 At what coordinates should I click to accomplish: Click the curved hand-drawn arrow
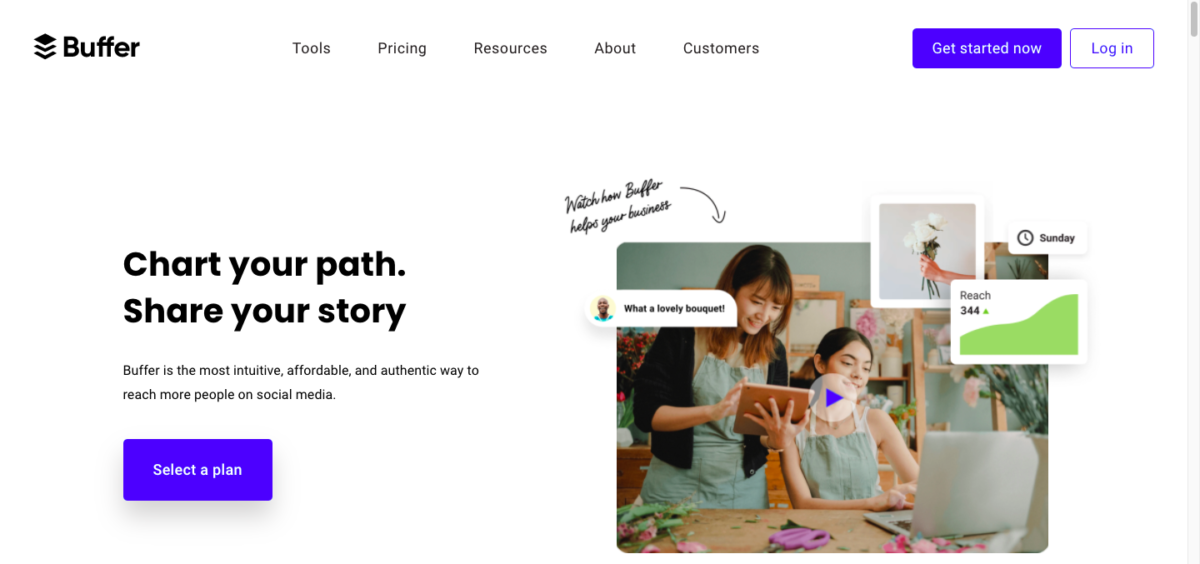point(707,203)
